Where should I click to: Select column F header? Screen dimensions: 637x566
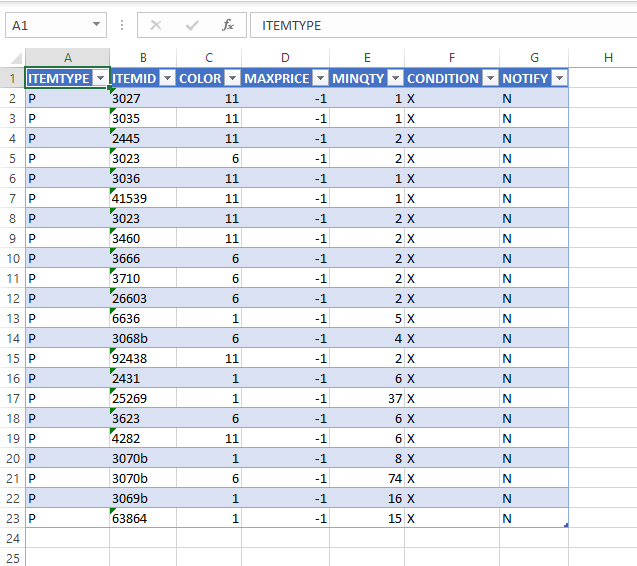[452, 58]
